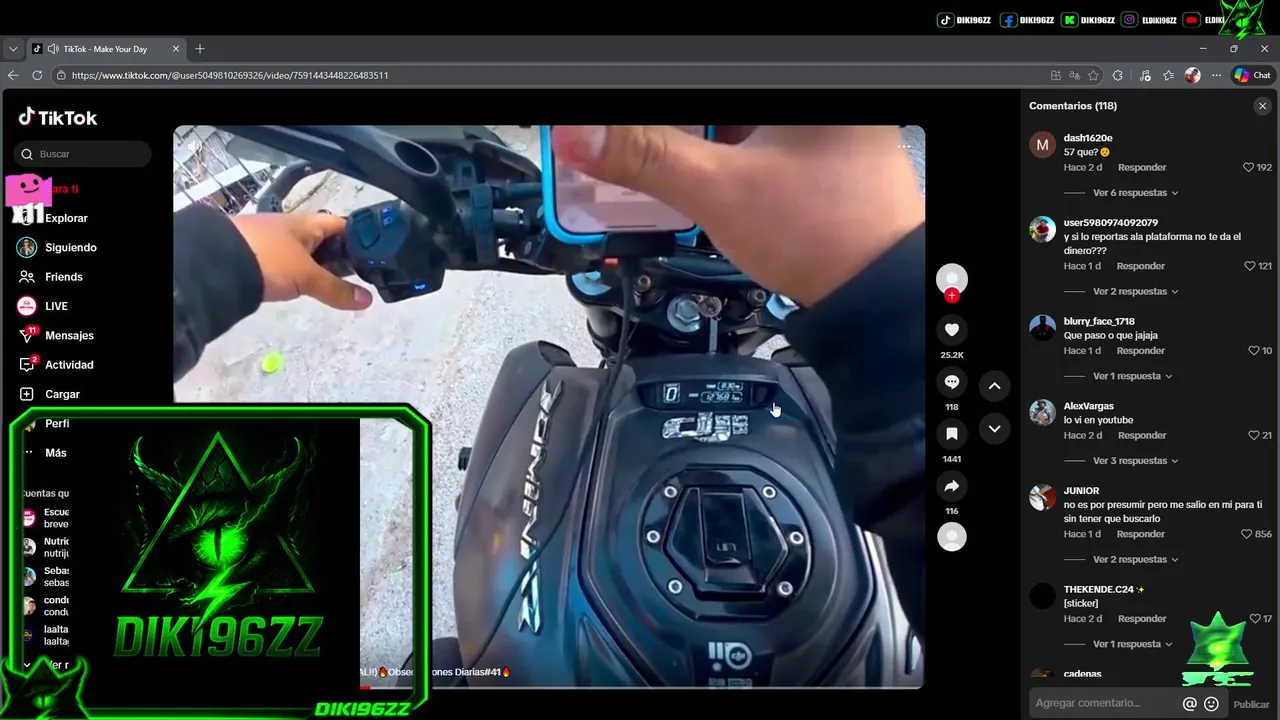Open emoji picker in comment box
This screenshot has height=720, width=1280.
[x=1211, y=704]
